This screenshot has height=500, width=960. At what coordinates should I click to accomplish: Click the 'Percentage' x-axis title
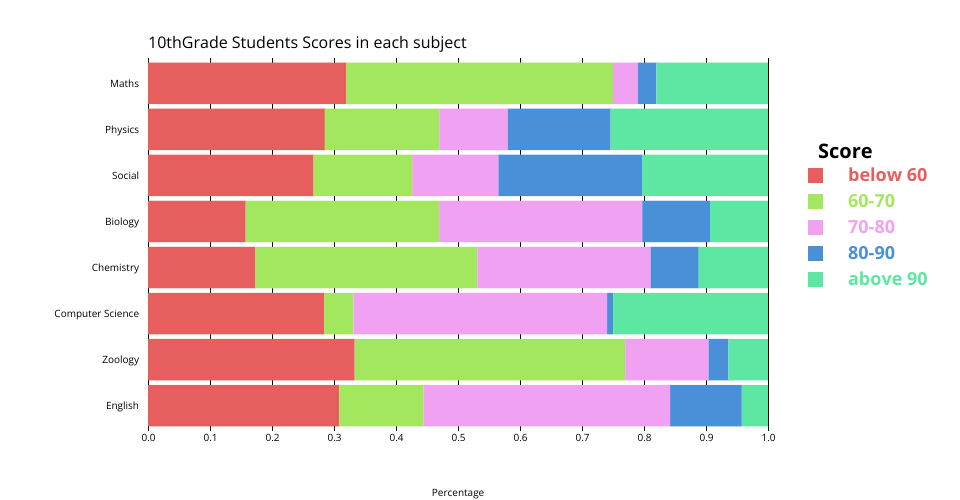[x=457, y=492]
